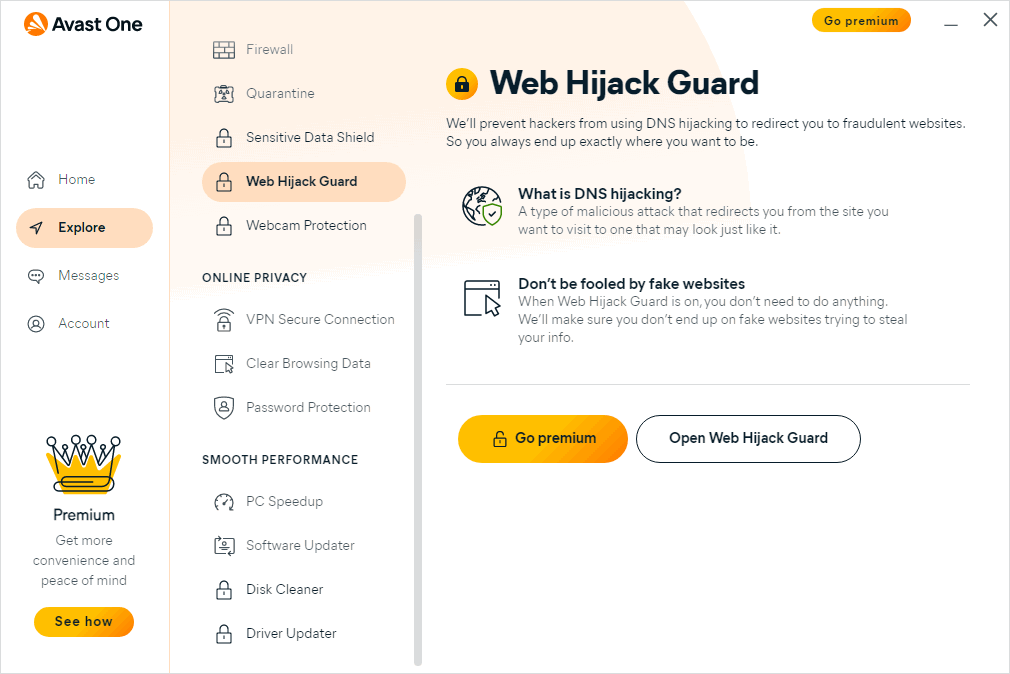
Task: Click 'Don't be fooled by fake websites' heading
Action: tap(631, 284)
